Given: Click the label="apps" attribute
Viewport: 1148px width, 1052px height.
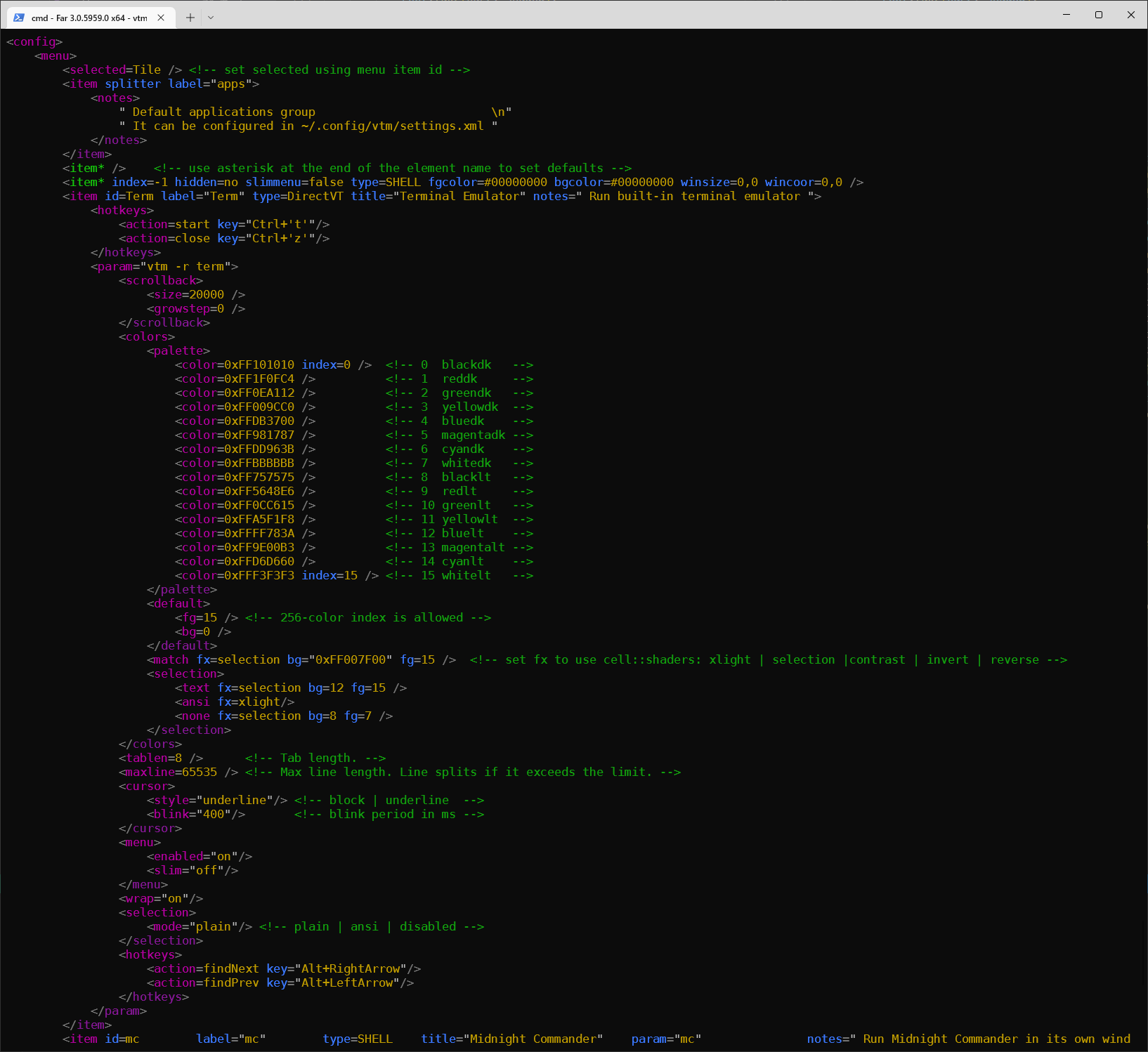Looking at the screenshot, I should click(x=210, y=84).
